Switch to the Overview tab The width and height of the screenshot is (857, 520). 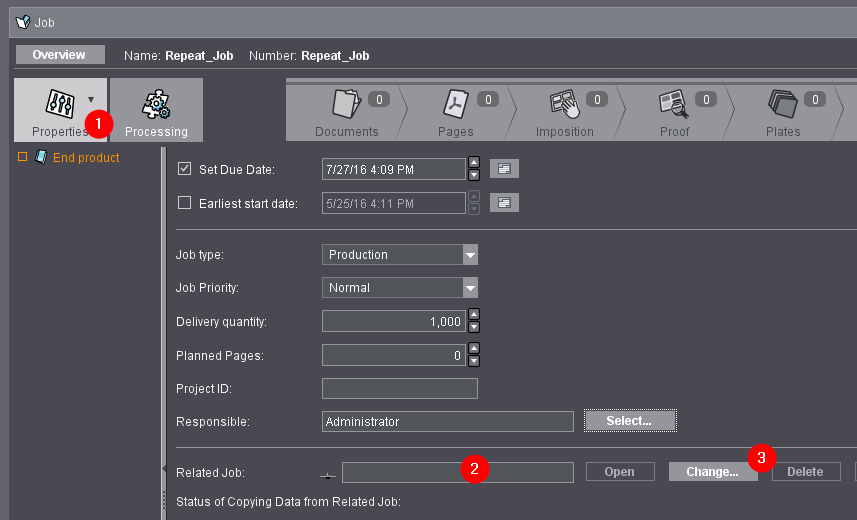pos(59,55)
